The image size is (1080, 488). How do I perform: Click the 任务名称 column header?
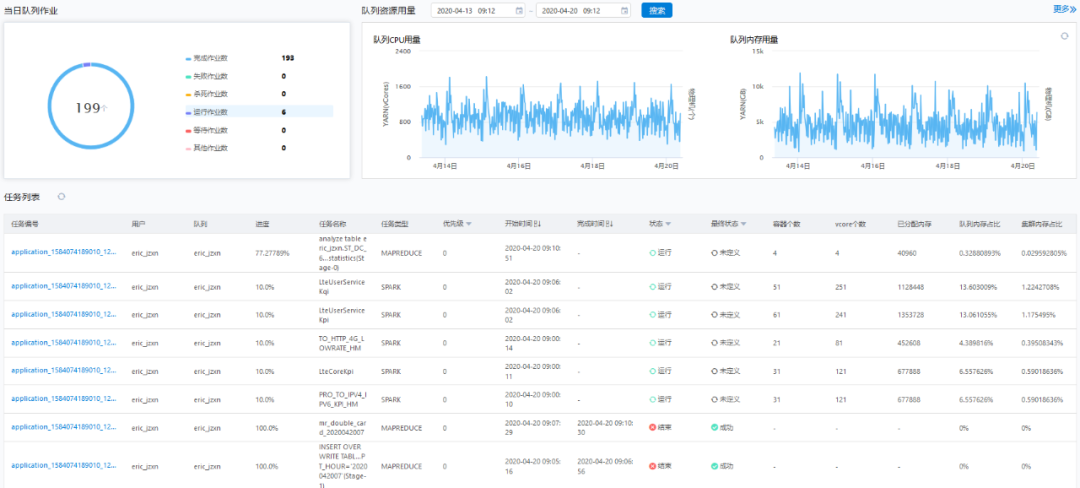[333, 224]
